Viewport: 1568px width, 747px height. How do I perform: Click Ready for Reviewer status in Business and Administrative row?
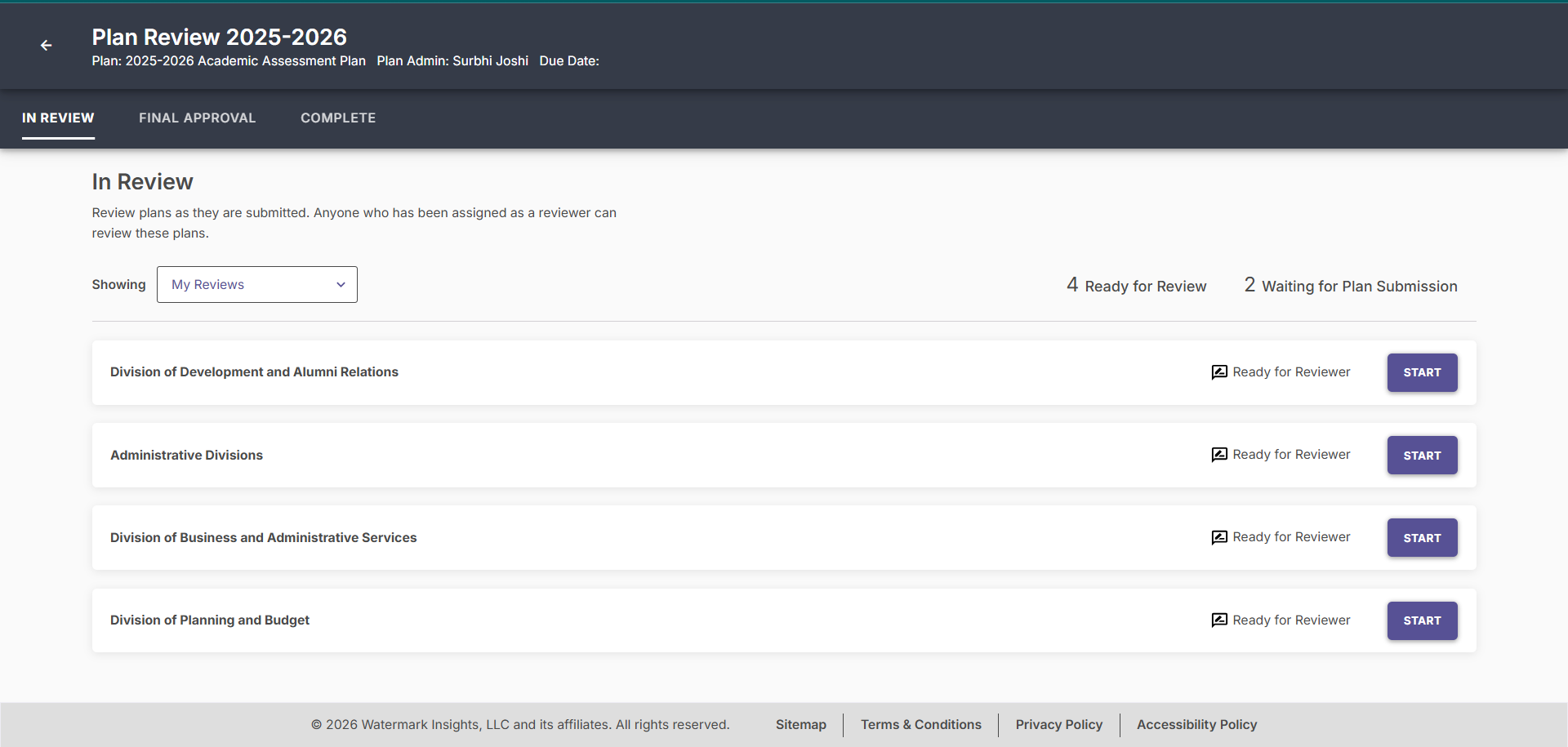pos(1291,537)
